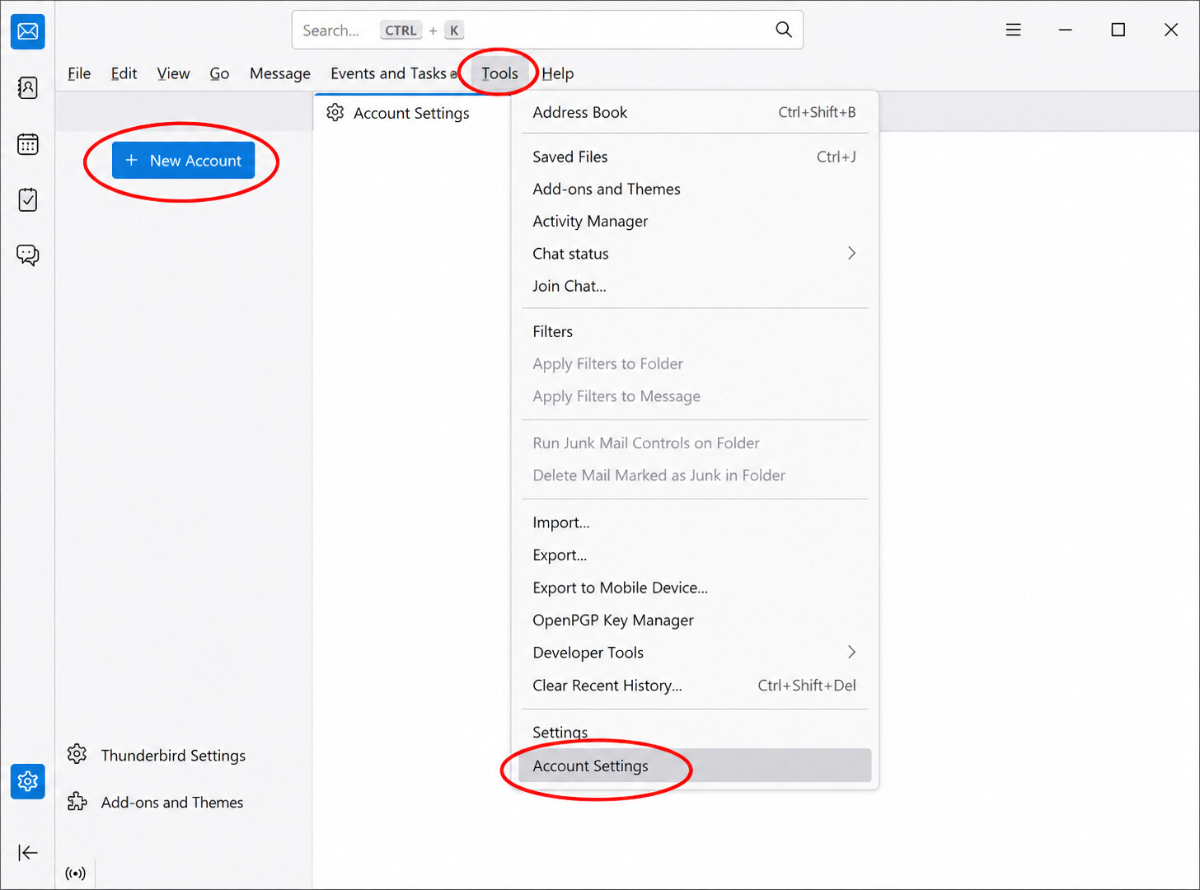Open the Go menu

tap(219, 73)
